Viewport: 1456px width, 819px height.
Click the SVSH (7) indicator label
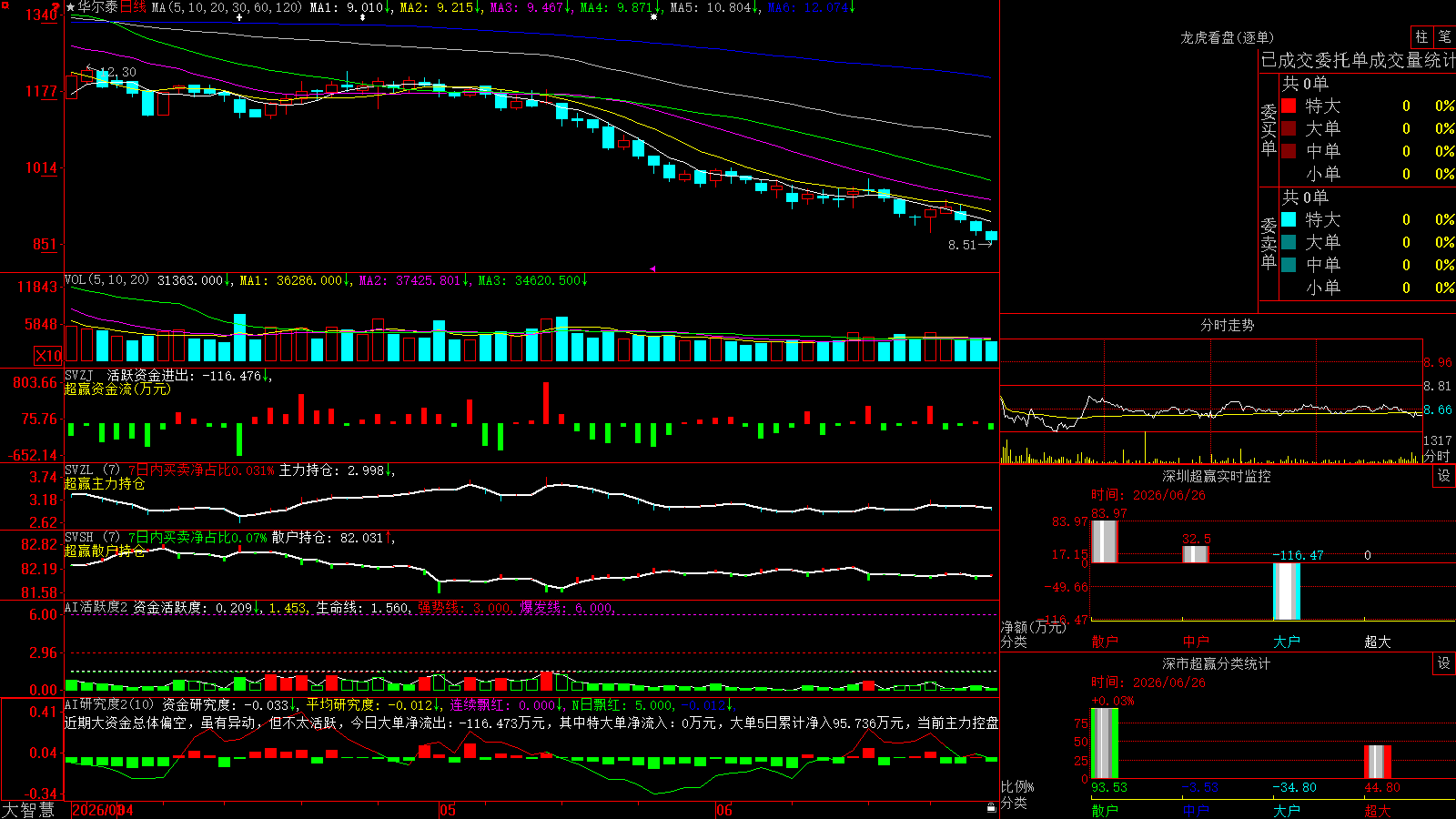click(92, 537)
